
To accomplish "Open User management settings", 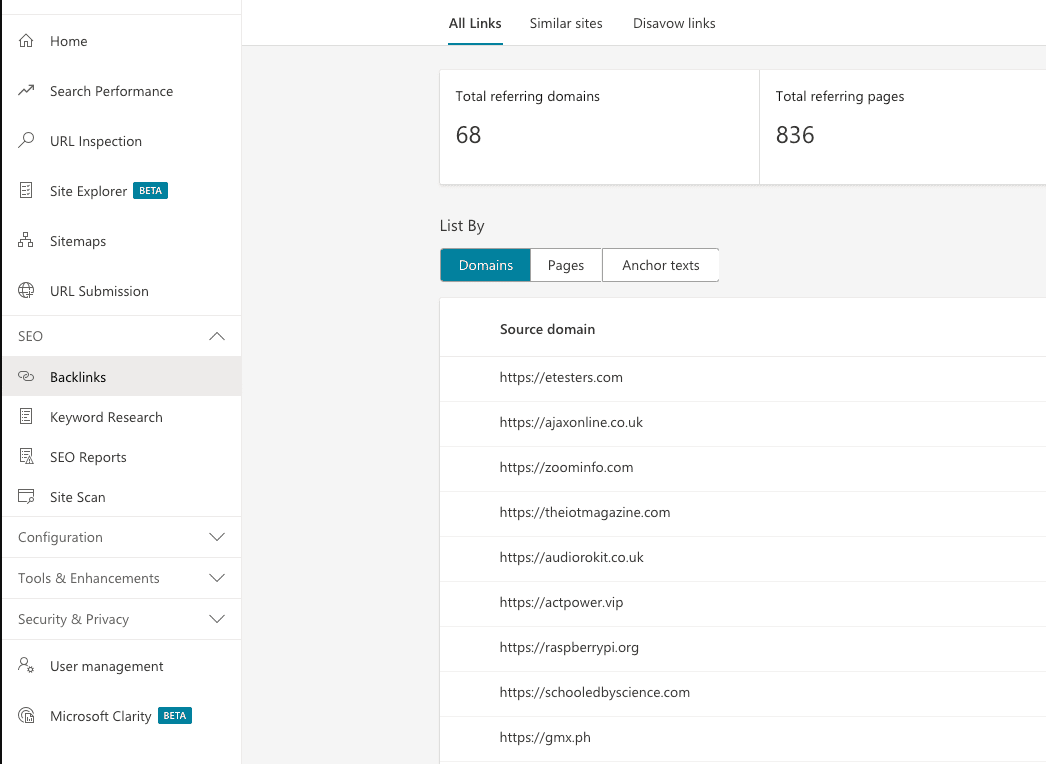I will [x=106, y=666].
